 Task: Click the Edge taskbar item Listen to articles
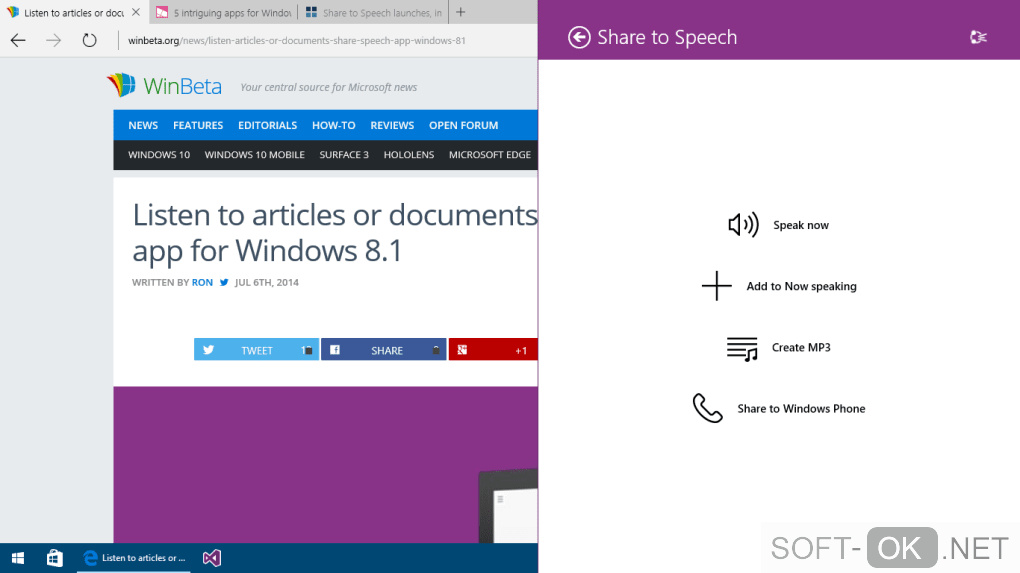click(x=134, y=558)
